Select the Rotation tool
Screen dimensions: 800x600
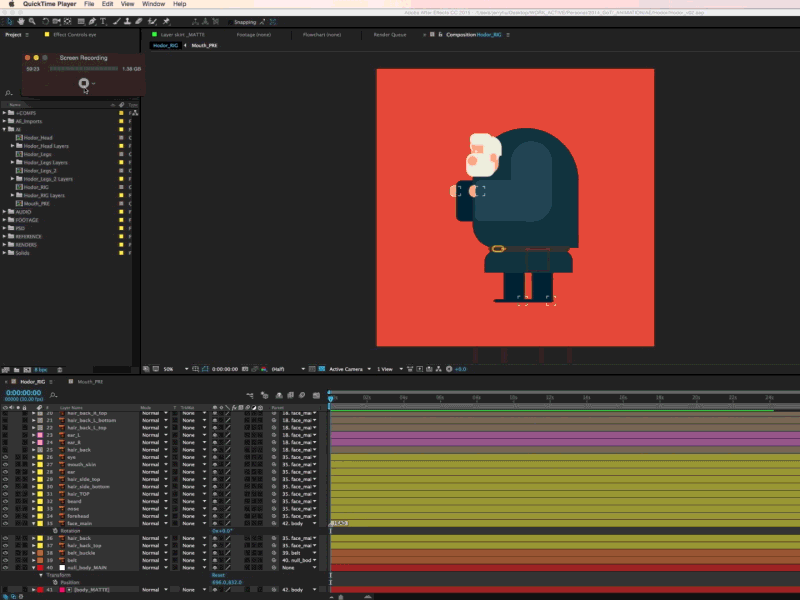click(45, 21)
